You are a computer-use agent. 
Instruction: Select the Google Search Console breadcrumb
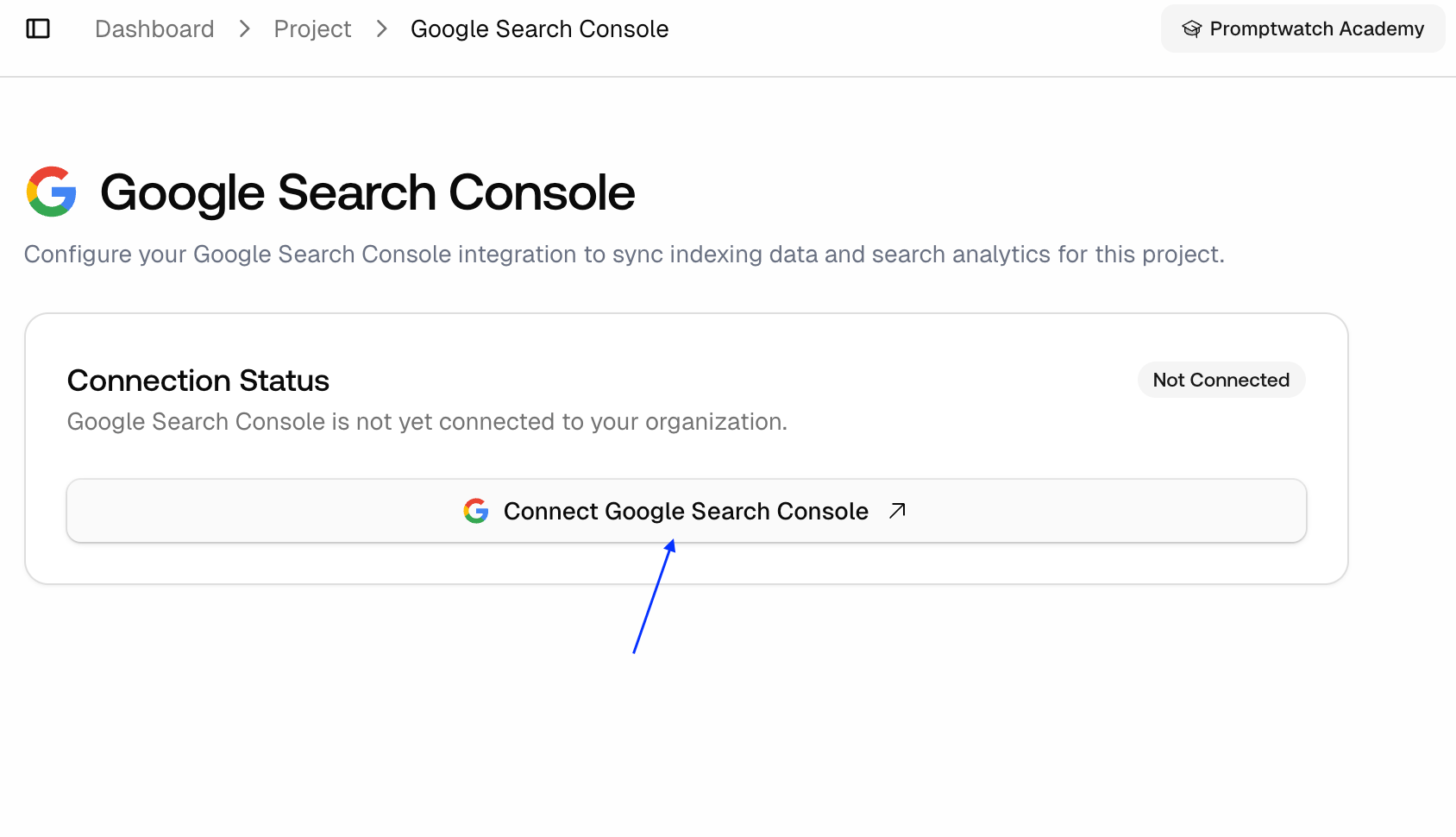click(x=539, y=28)
